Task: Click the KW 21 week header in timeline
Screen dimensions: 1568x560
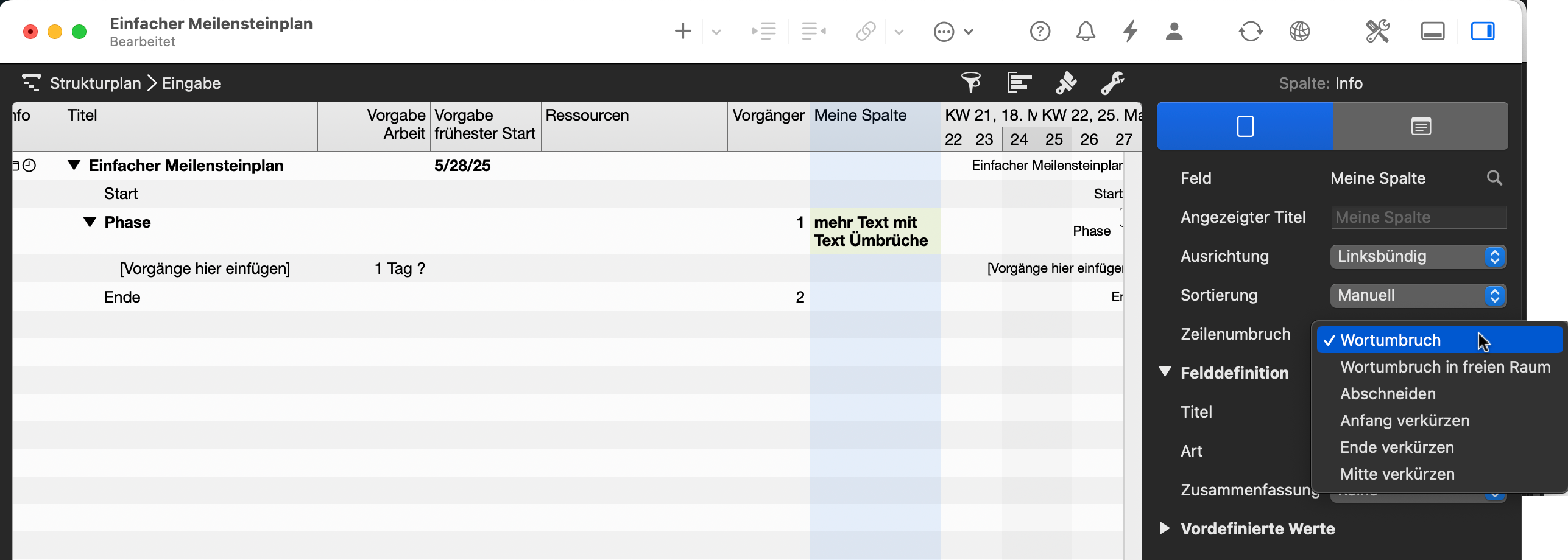Action: (989, 115)
